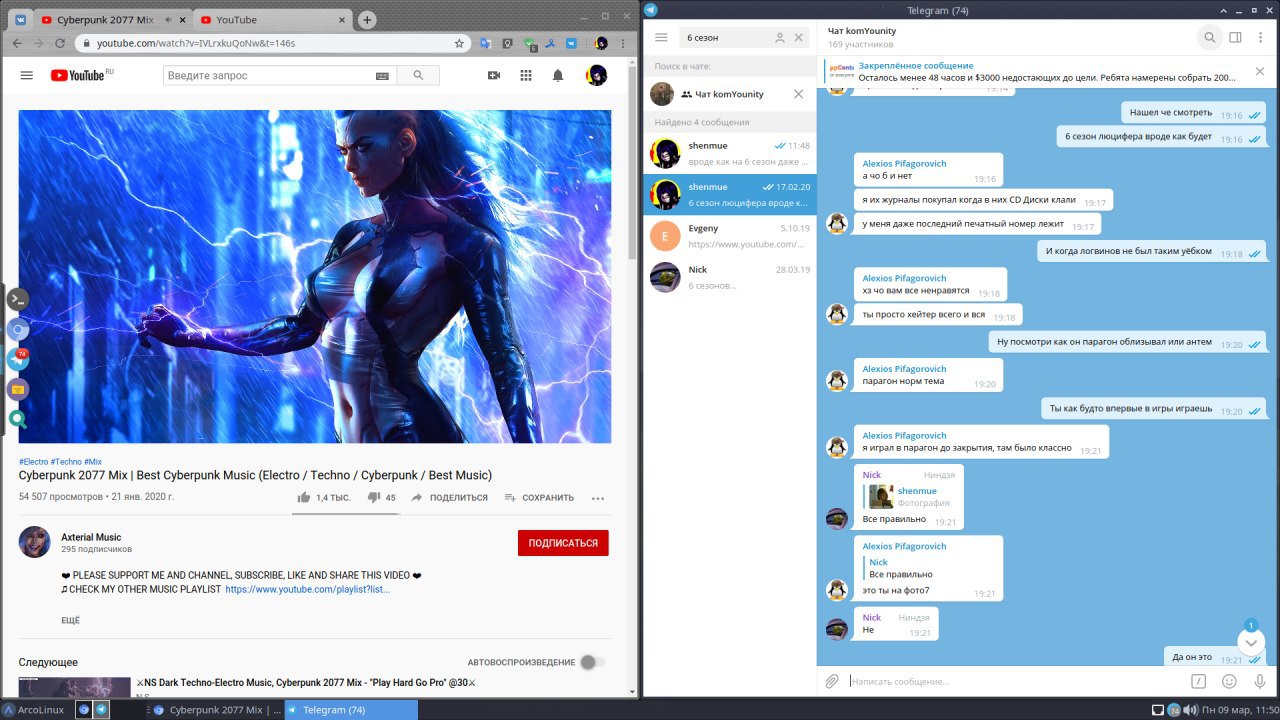Reload the YouTube page
The image size is (1280, 720).
61,43
